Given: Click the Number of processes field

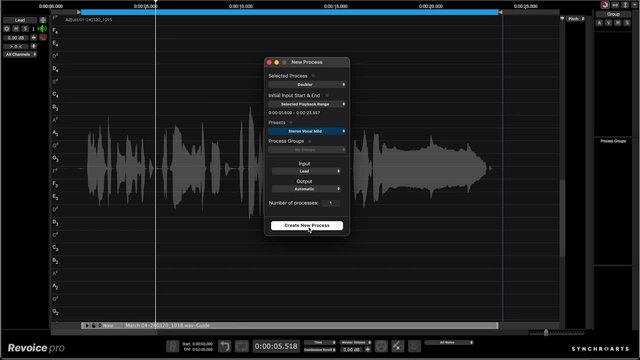Looking at the screenshot, I should (x=331, y=203).
